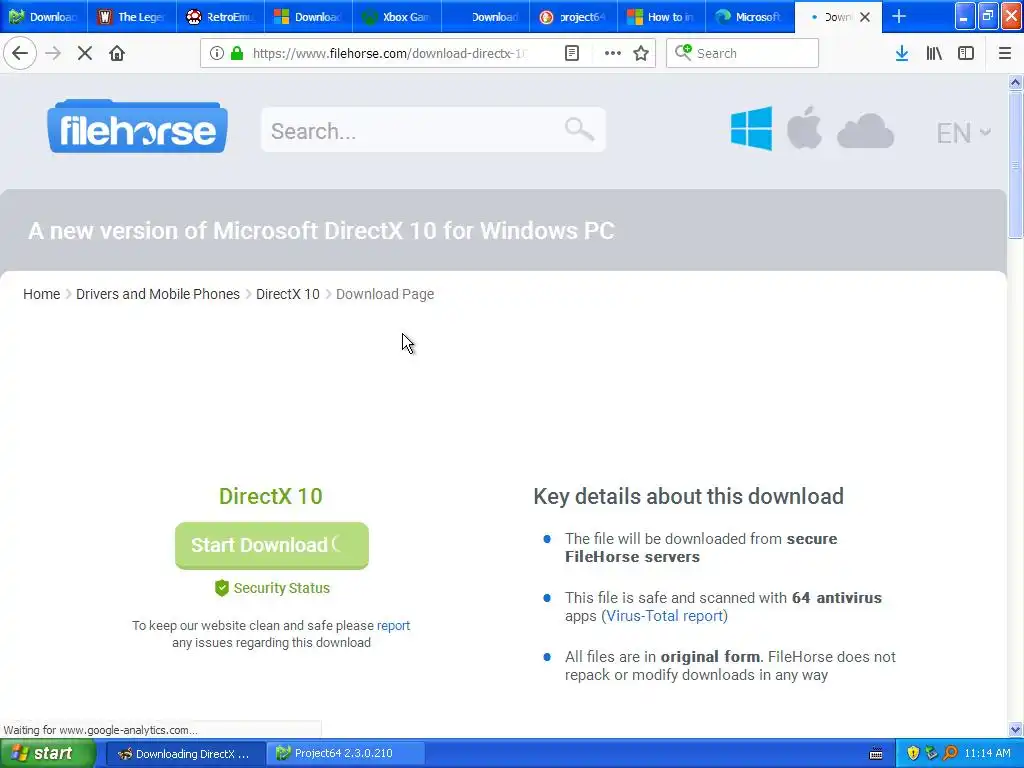This screenshot has height=768, width=1024.
Task: Click the vertical scrollbar up arrow
Action: click(x=1015, y=82)
